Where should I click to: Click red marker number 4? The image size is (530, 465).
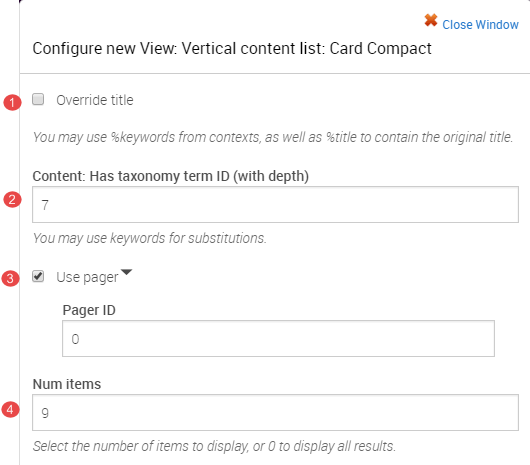(x=10, y=410)
